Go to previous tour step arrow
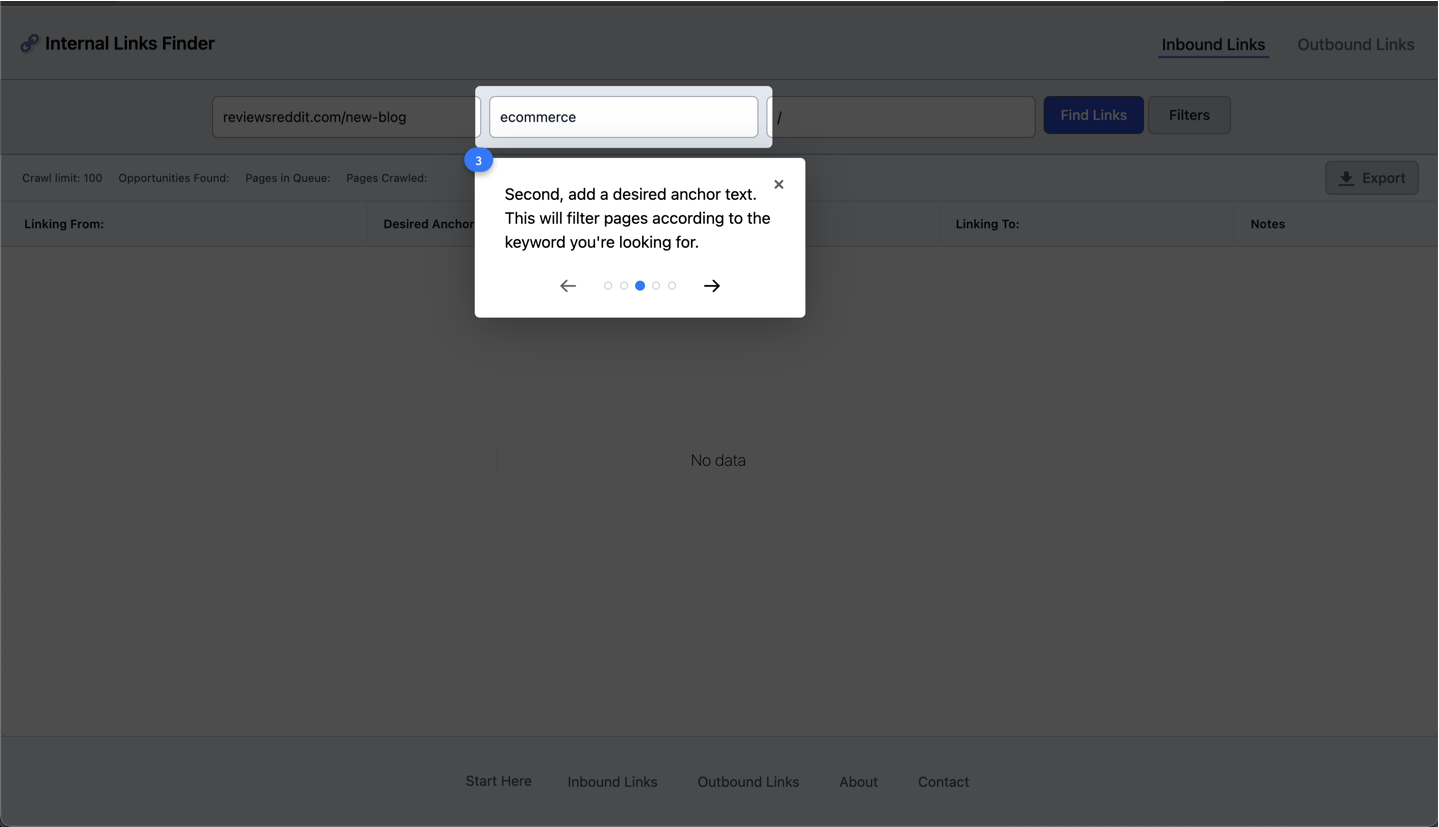1439x827 pixels. coord(568,286)
